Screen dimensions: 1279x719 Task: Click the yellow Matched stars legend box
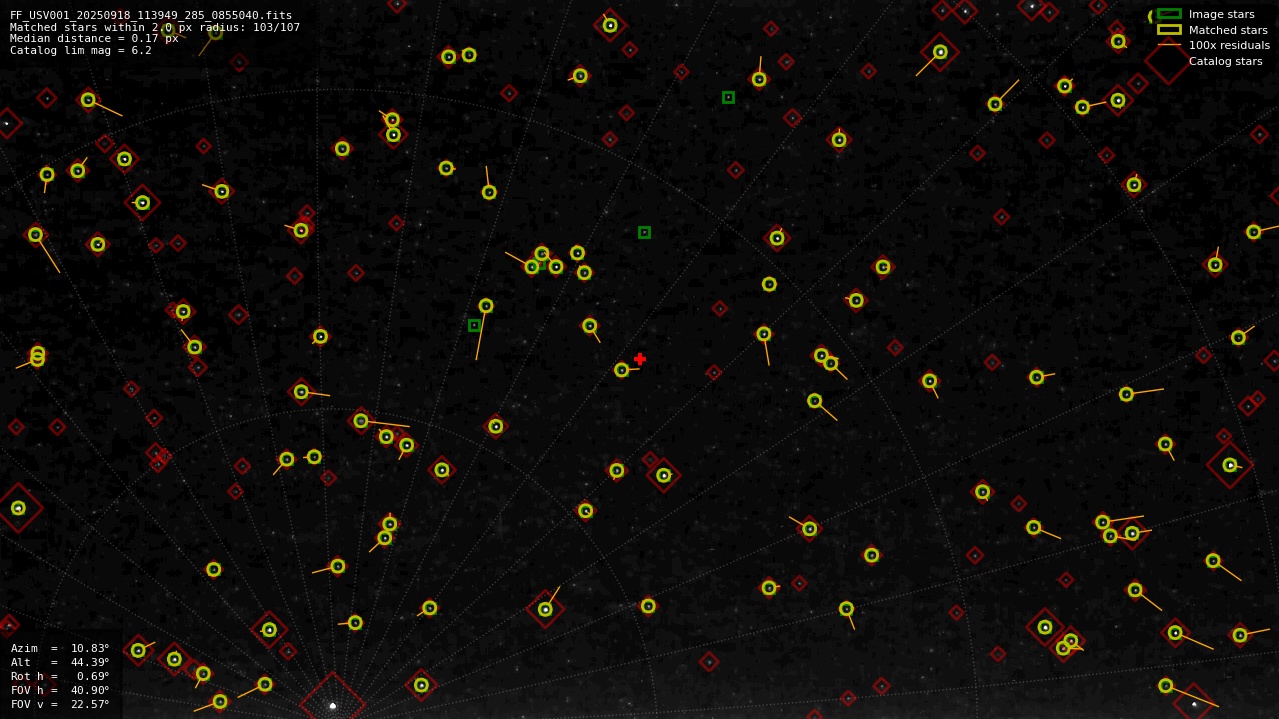pos(1169,29)
